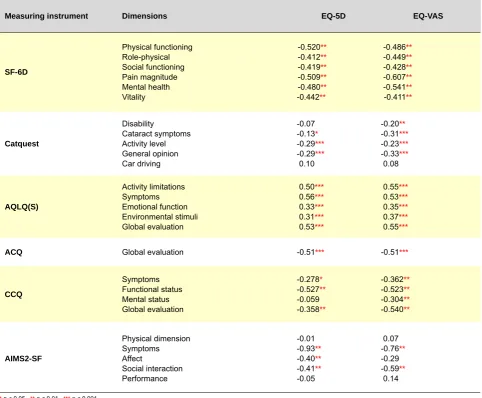Click the "Car driving" dimension
This screenshot has height=398, width=482.
[141, 164]
